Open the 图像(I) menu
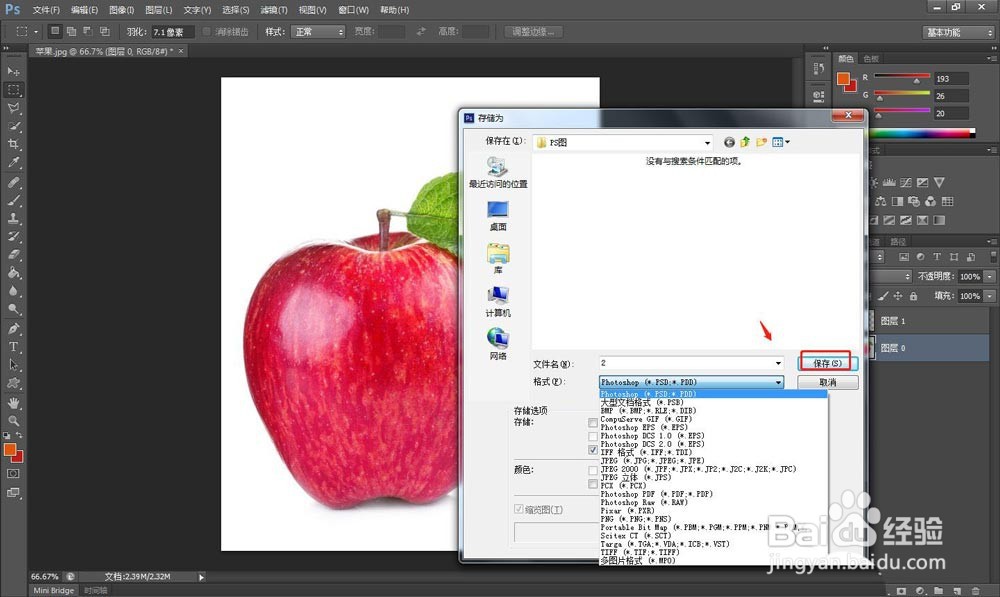The width and height of the screenshot is (1000, 597). (x=121, y=10)
